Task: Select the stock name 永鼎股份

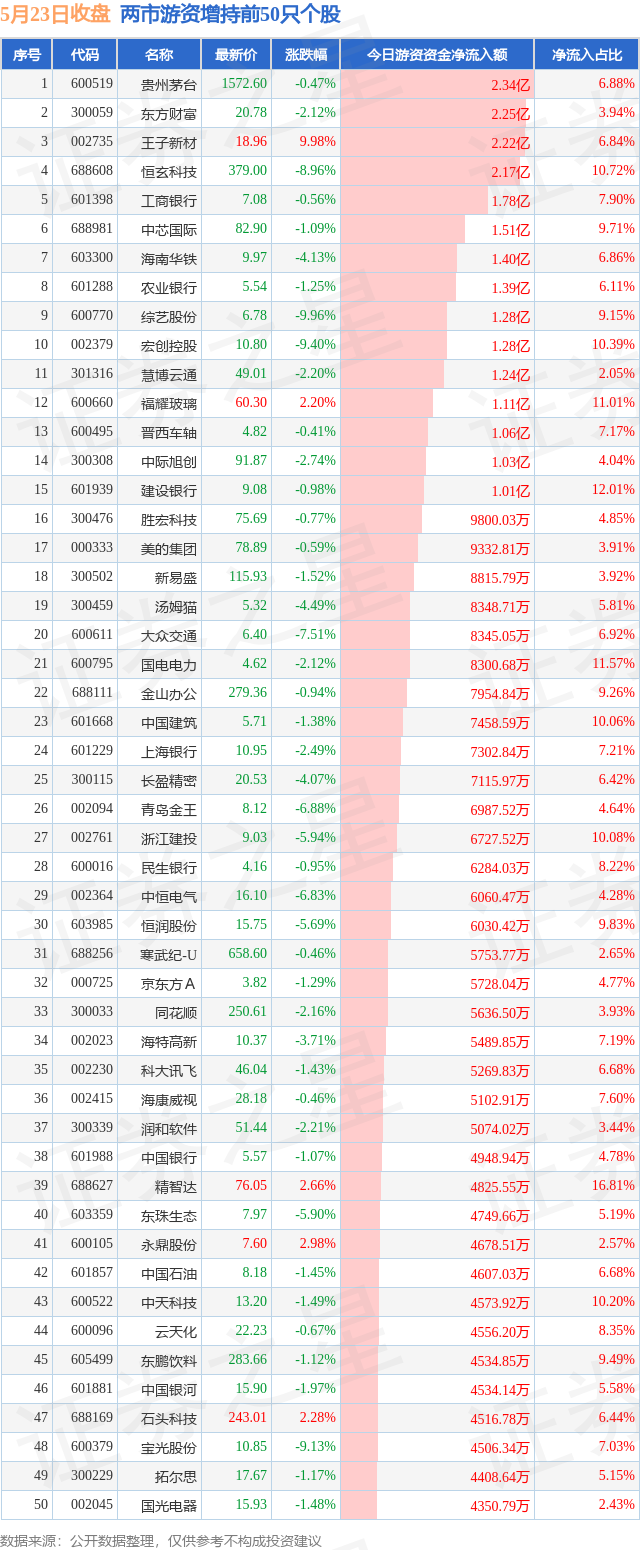Action: coord(169,1244)
